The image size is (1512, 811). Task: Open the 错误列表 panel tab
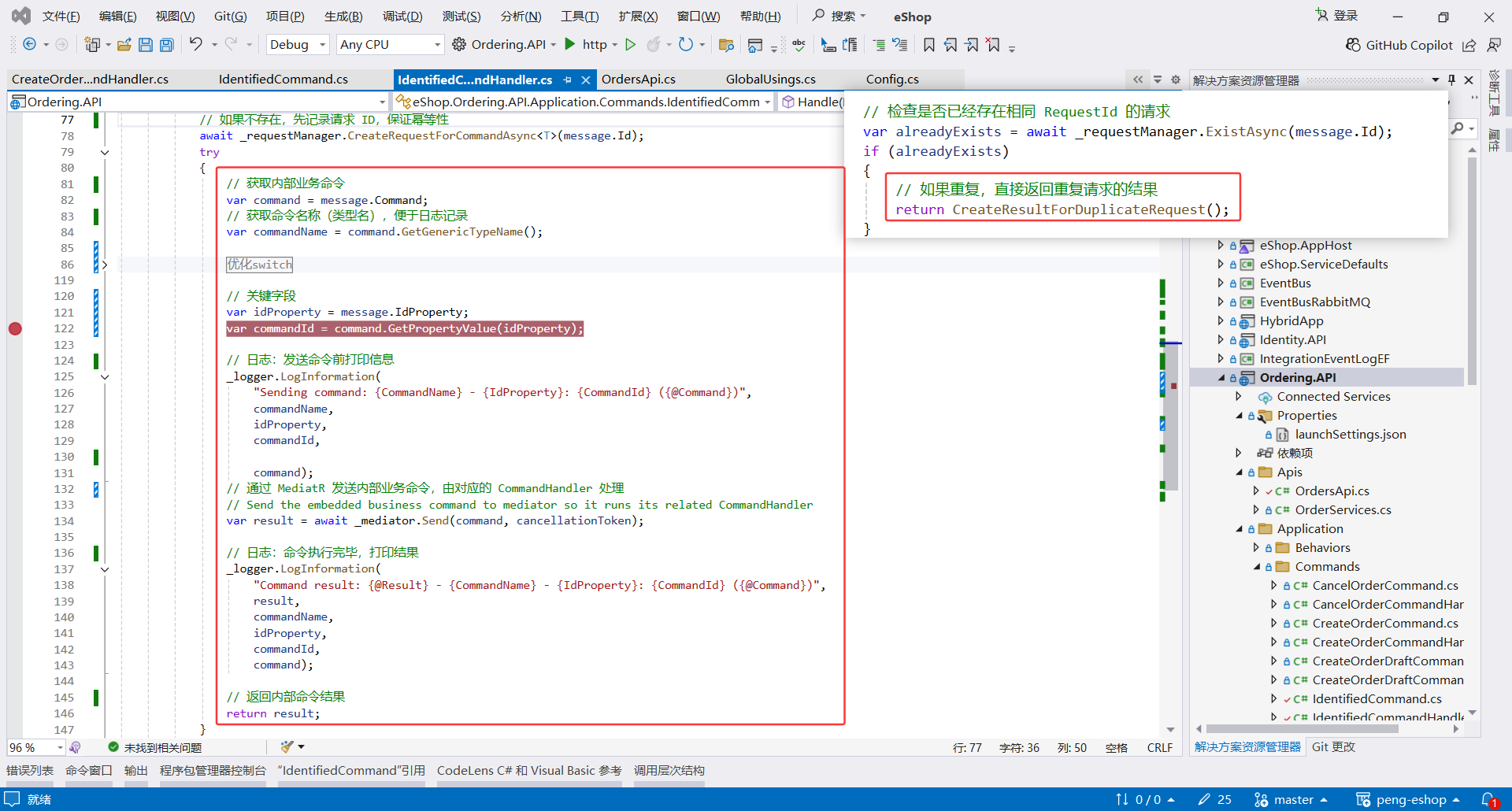coord(30,770)
